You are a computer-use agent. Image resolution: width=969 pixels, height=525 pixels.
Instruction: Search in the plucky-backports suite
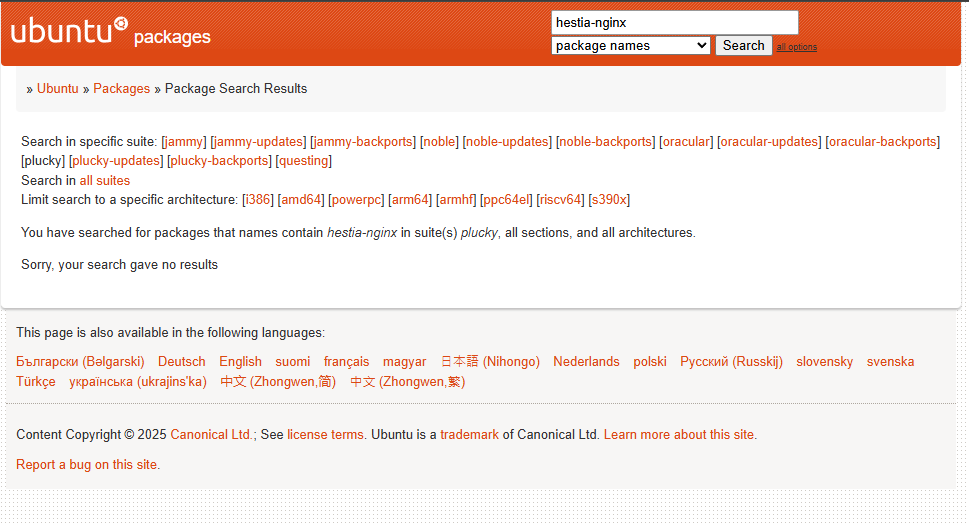click(219, 161)
